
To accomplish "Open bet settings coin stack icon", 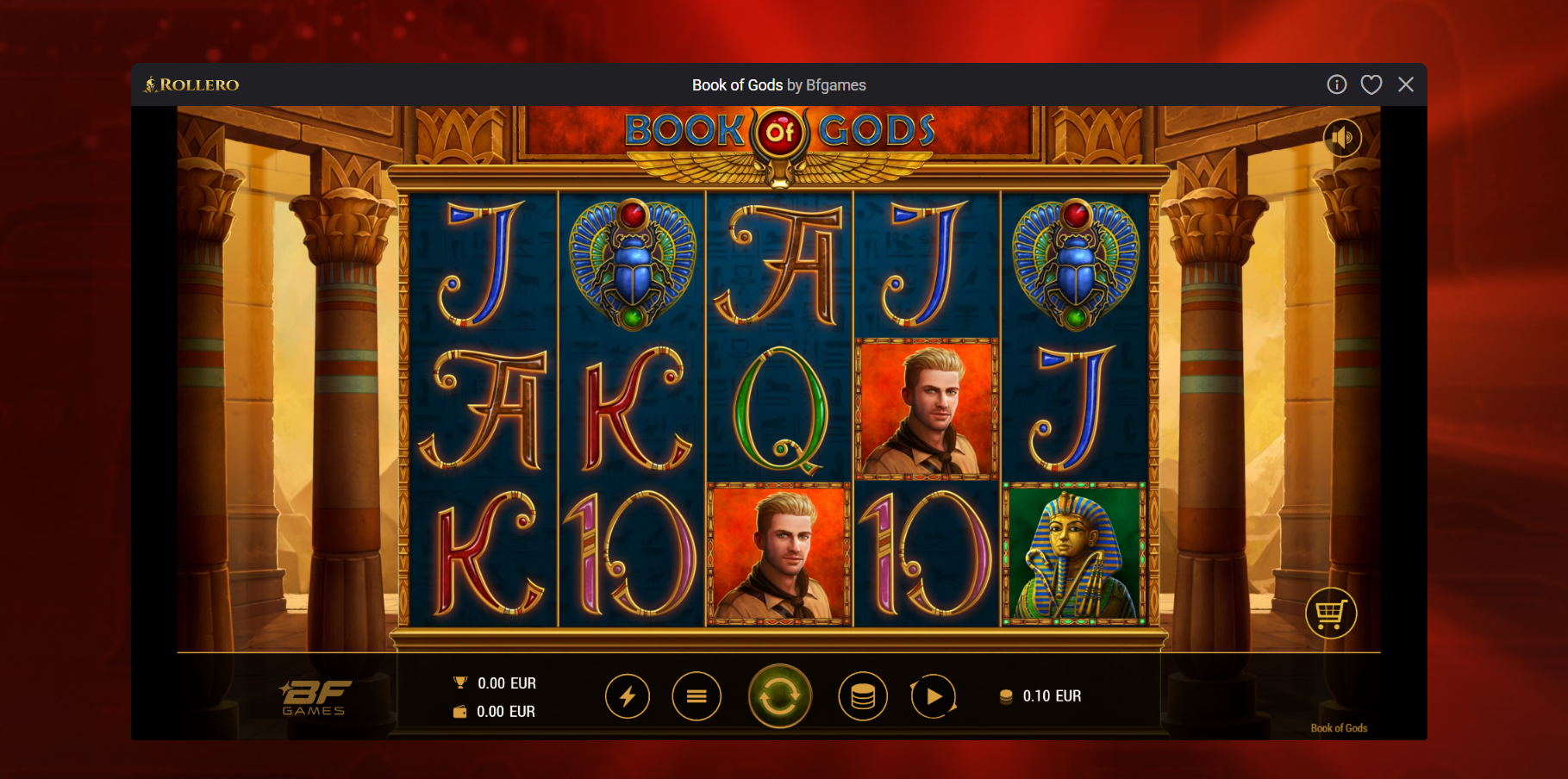I will click(x=863, y=696).
